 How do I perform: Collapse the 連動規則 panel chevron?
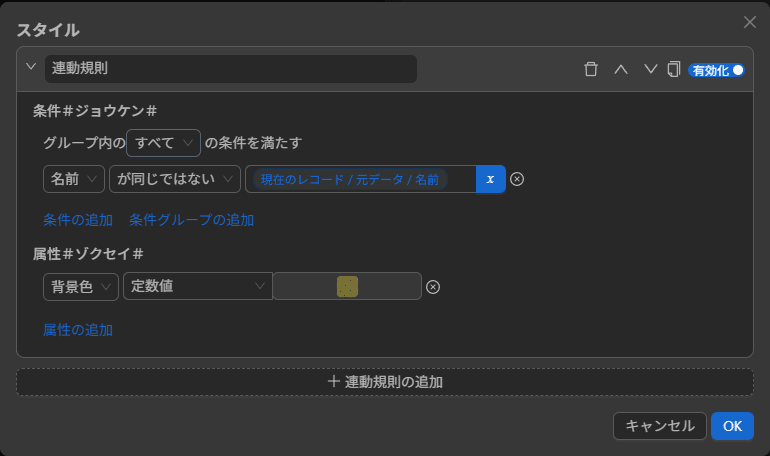[31, 66]
